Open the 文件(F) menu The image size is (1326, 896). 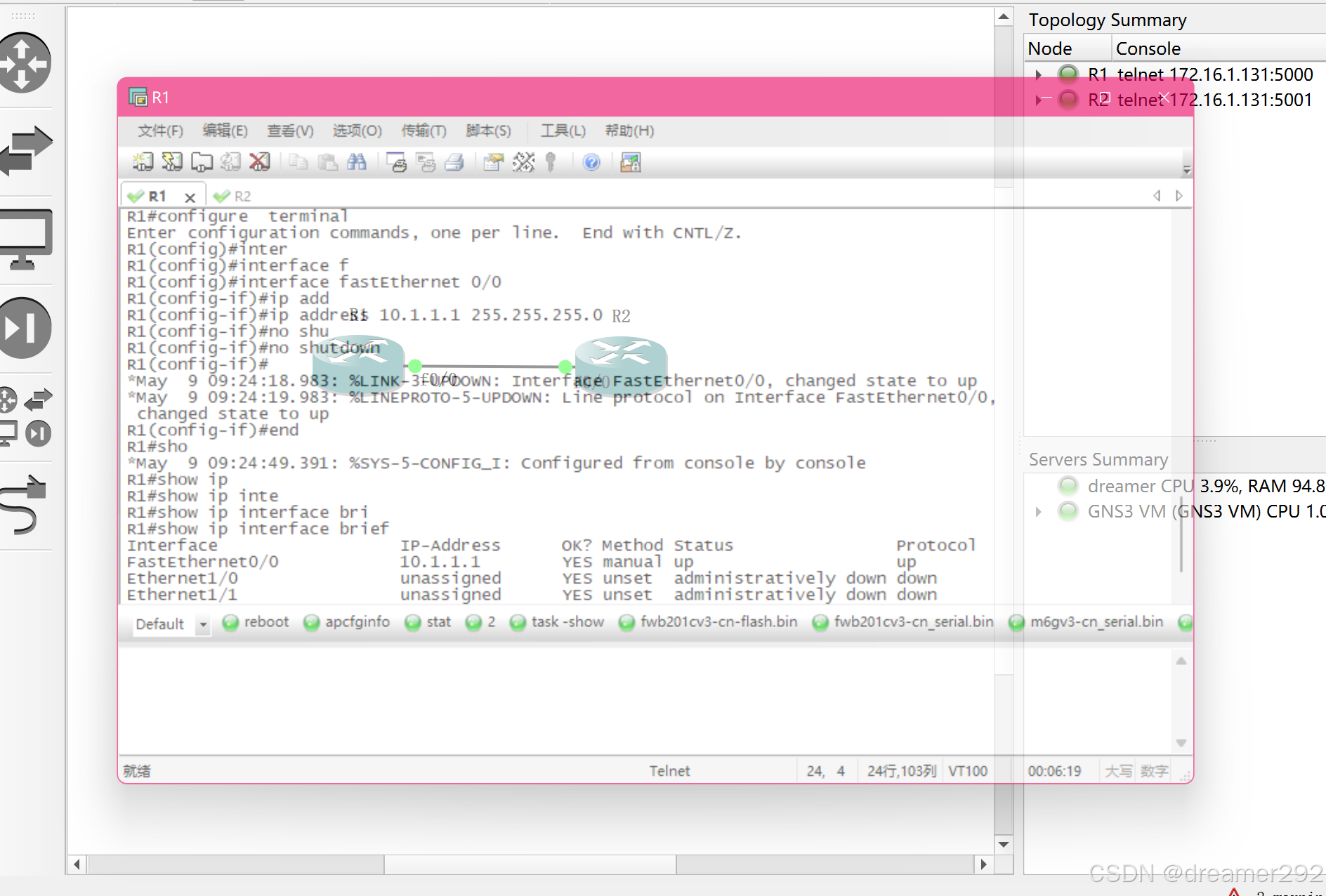(x=161, y=131)
